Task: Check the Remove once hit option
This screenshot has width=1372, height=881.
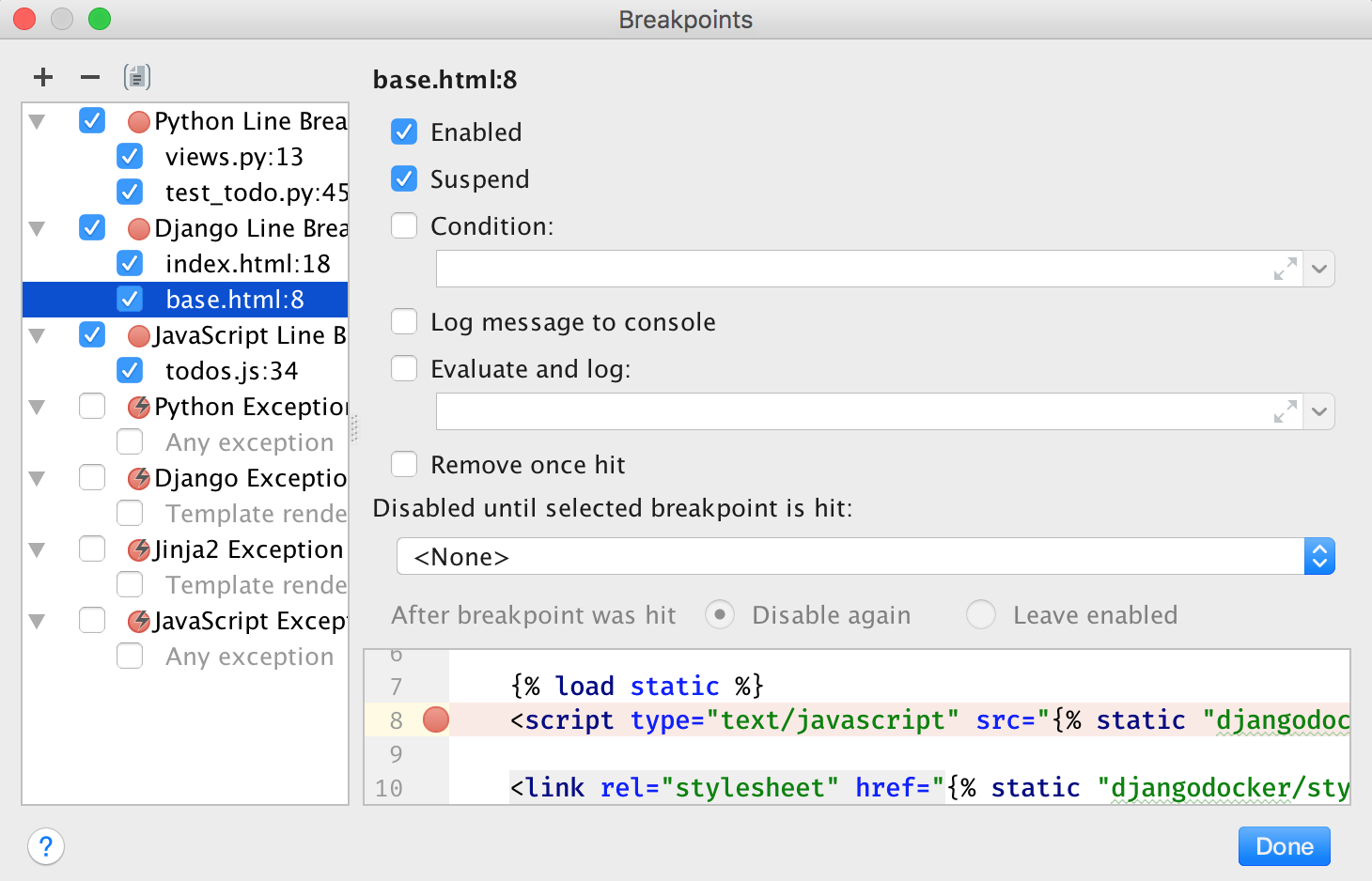Action: coord(404,465)
